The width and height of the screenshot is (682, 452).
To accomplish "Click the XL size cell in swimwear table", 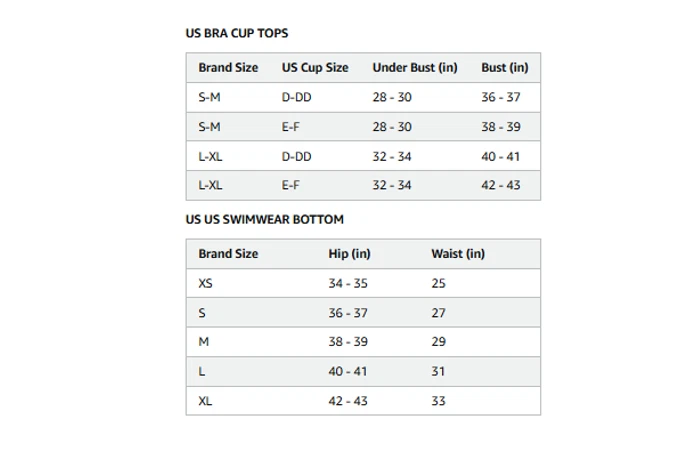I will click(x=206, y=401).
